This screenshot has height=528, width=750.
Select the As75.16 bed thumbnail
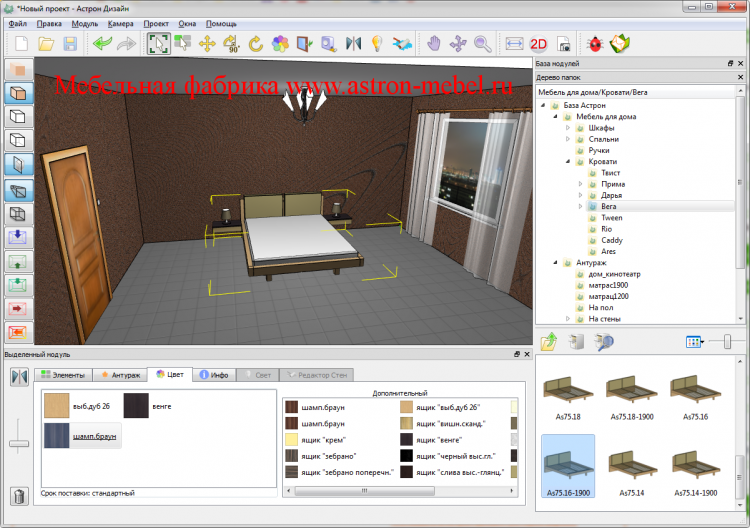pyautogui.click(x=695, y=398)
